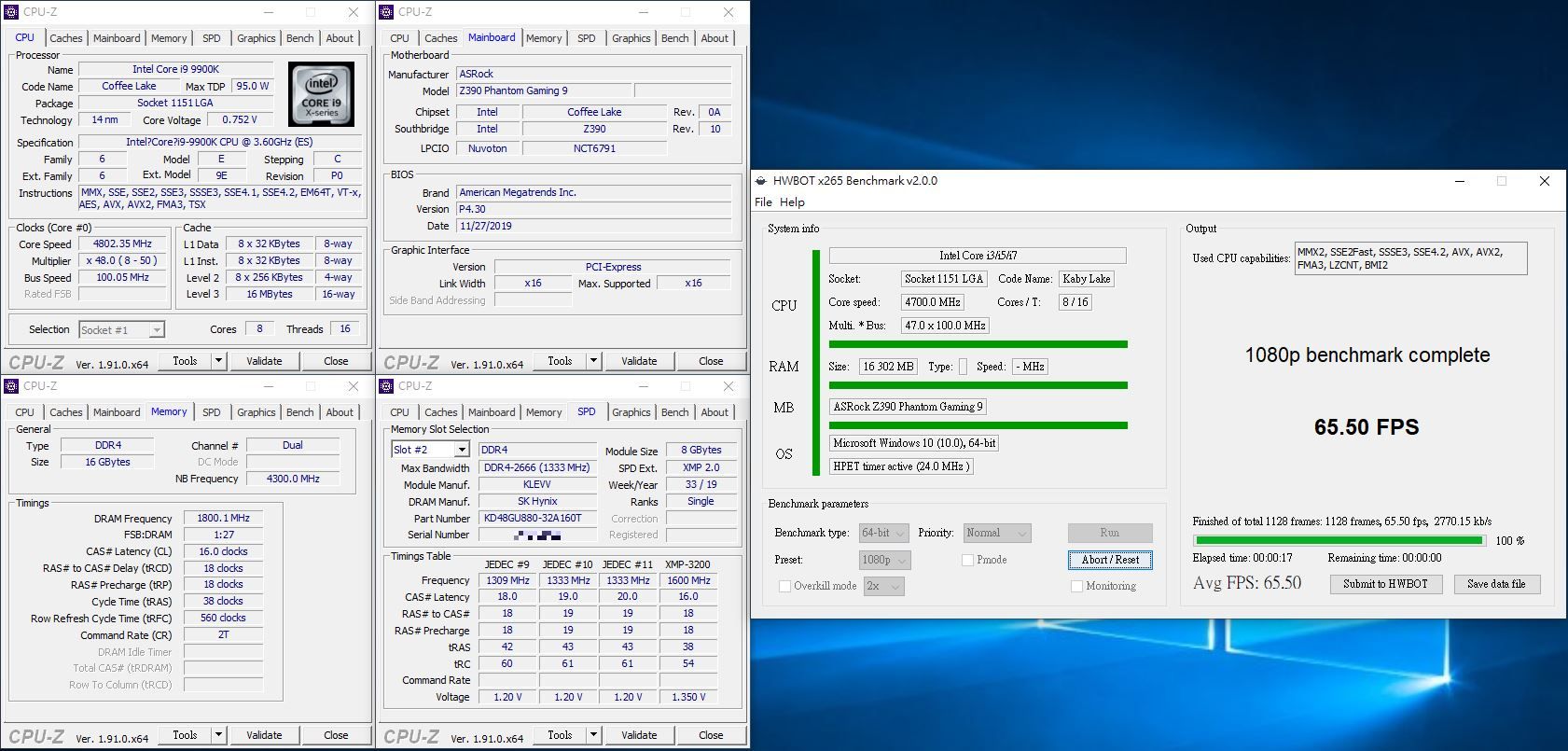The image size is (1568, 751).
Task: Open the File menu in HWBOT
Action: pyautogui.click(x=763, y=202)
